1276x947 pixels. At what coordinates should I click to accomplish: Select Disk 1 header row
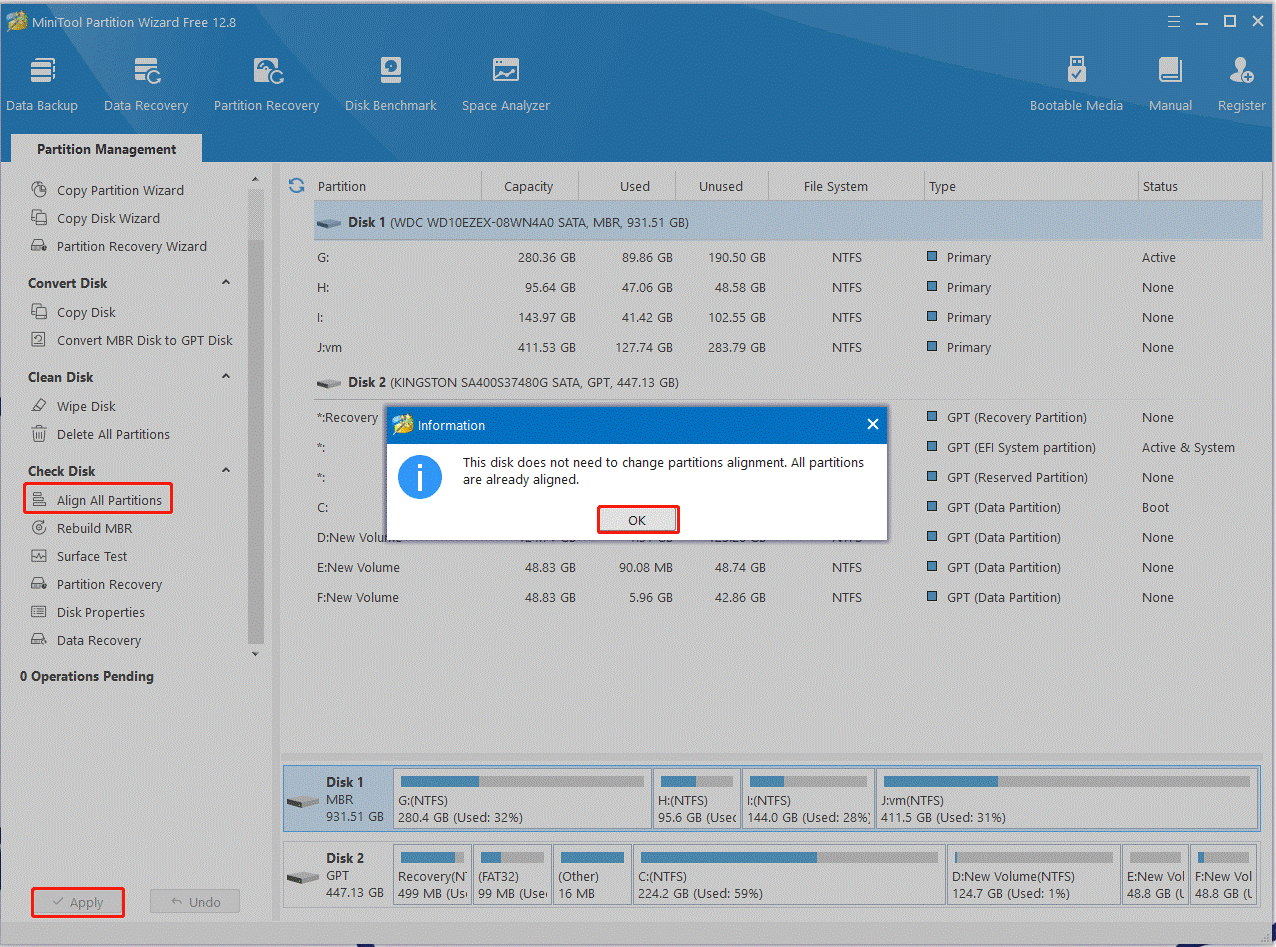(788, 222)
